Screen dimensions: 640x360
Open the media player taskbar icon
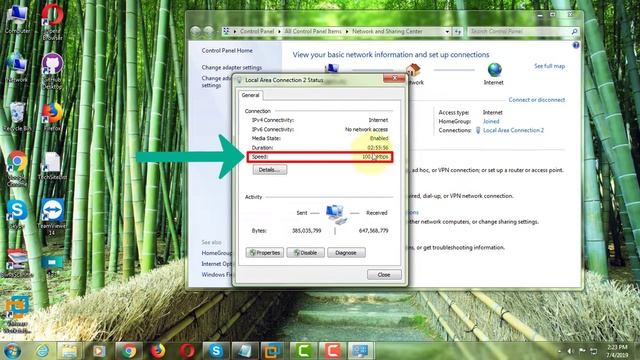pyautogui.click(x=99, y=351)
